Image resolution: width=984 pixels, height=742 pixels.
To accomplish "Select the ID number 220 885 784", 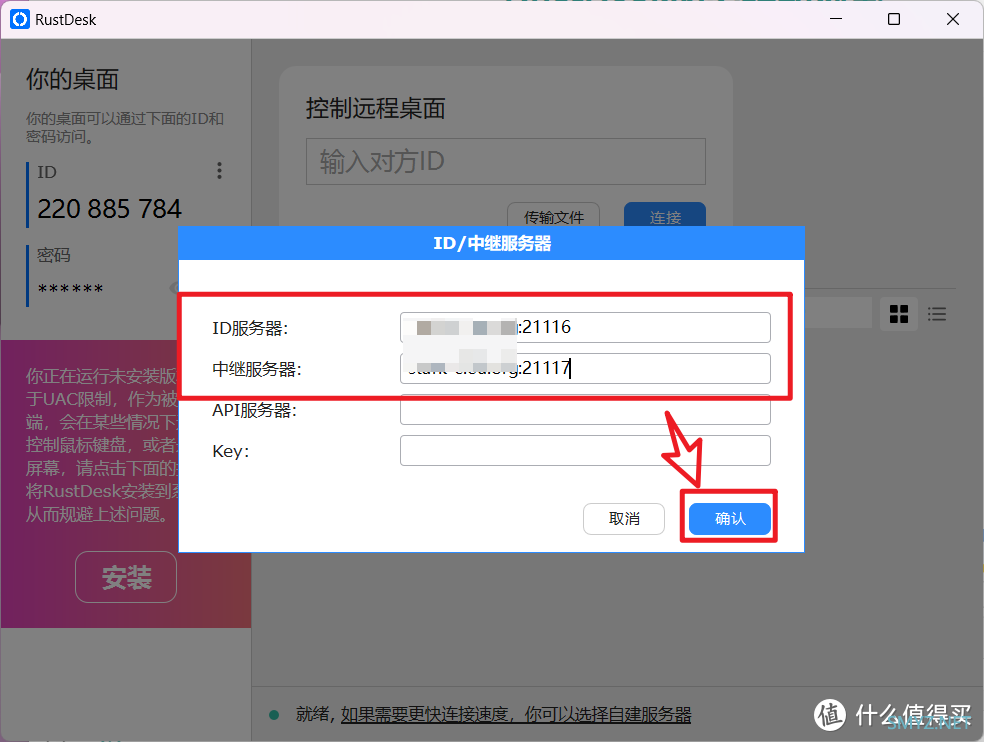I will click(109, 208).
